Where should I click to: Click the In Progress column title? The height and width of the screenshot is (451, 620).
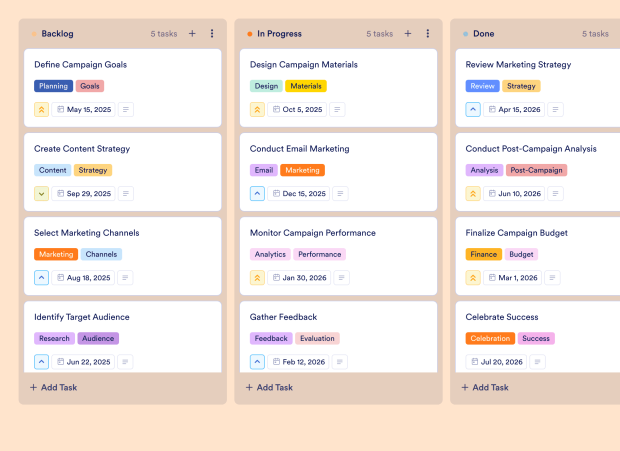click(x=280, y=34)
